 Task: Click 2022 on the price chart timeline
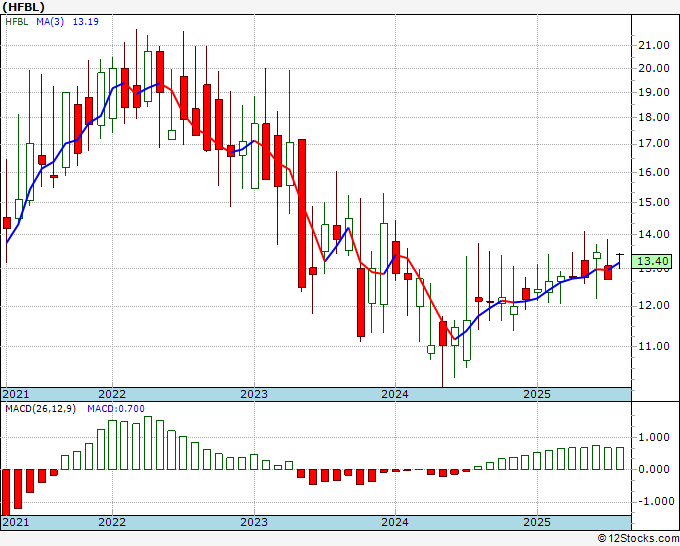(x=112, y=394)
